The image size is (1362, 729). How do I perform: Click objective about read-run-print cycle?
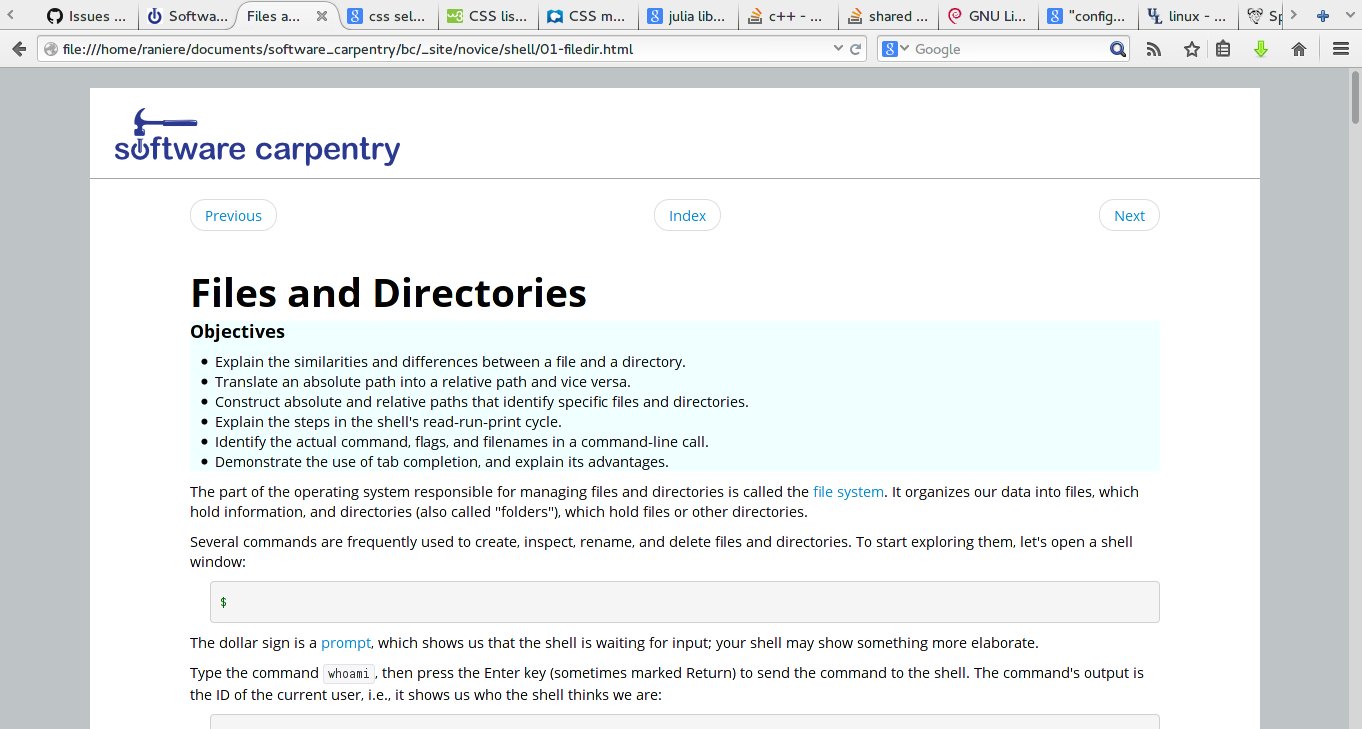pos(388,421)
